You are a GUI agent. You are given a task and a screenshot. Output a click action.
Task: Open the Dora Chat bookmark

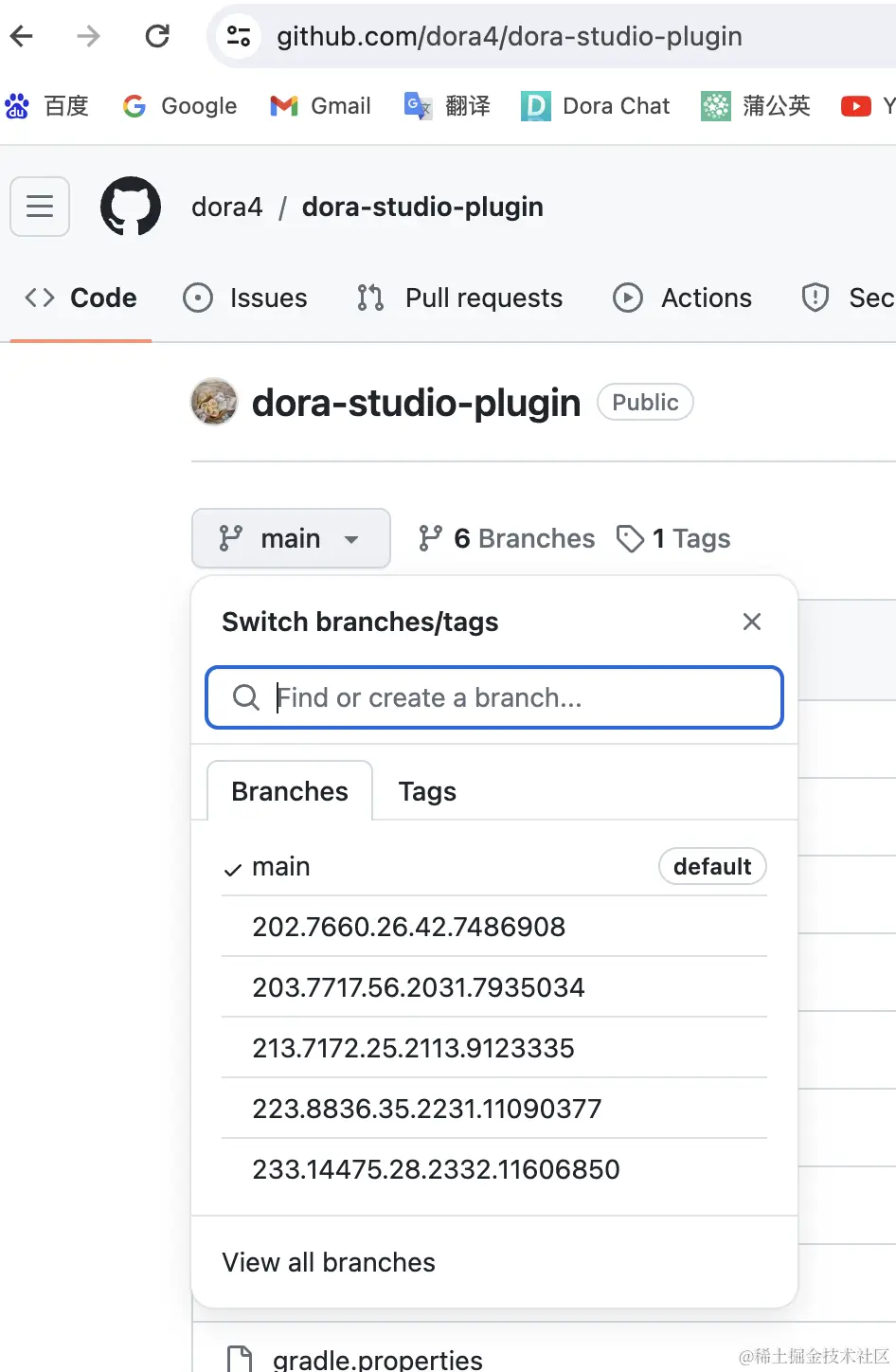click(x=596, y=106)
